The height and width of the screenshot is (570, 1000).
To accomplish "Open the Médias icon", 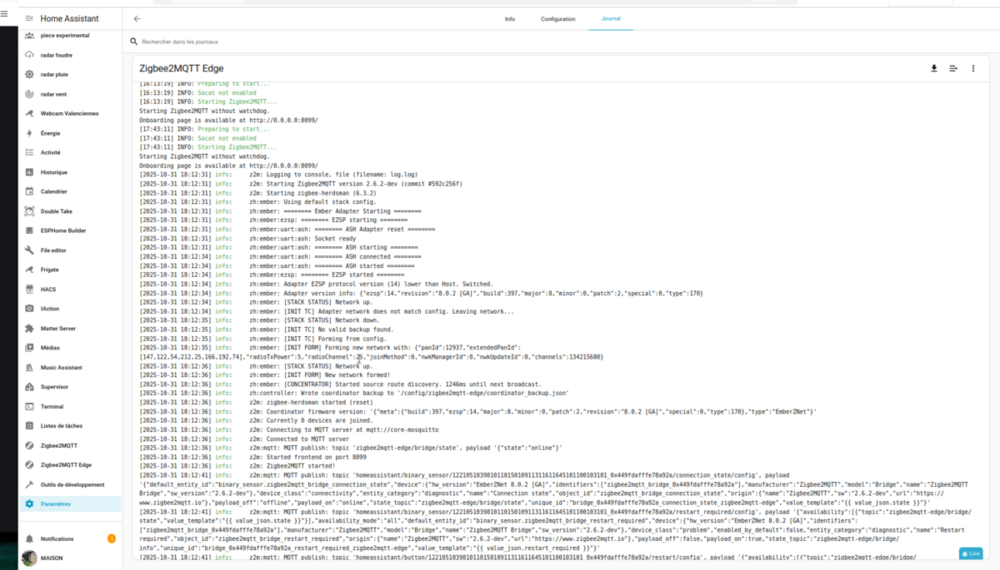I will click(x=29, y=347).
